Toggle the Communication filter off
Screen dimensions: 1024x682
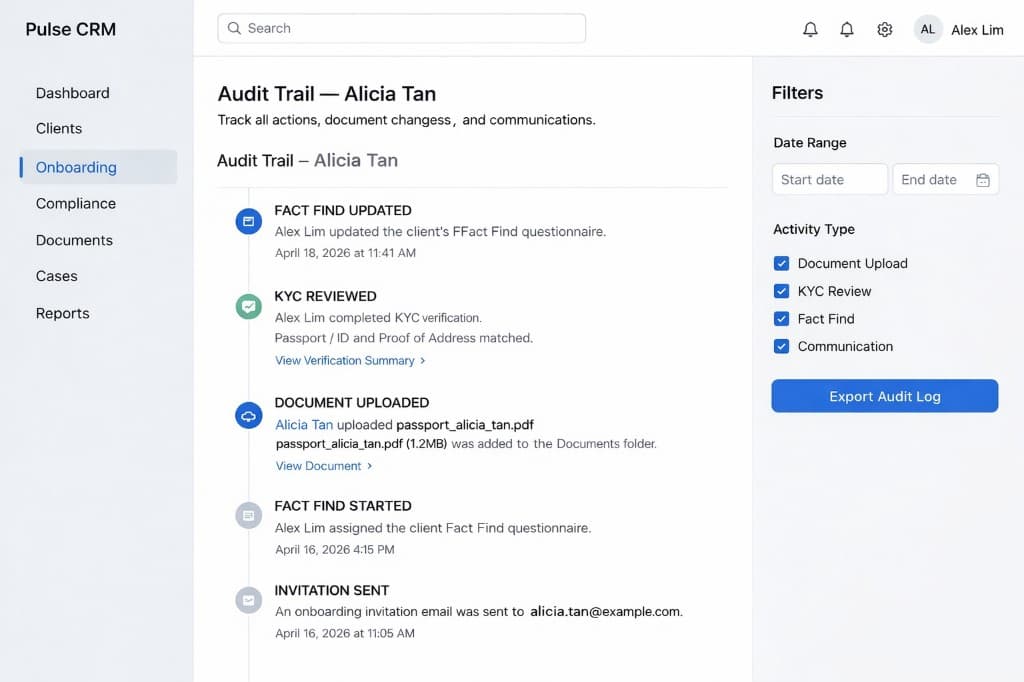pos(781,346)
